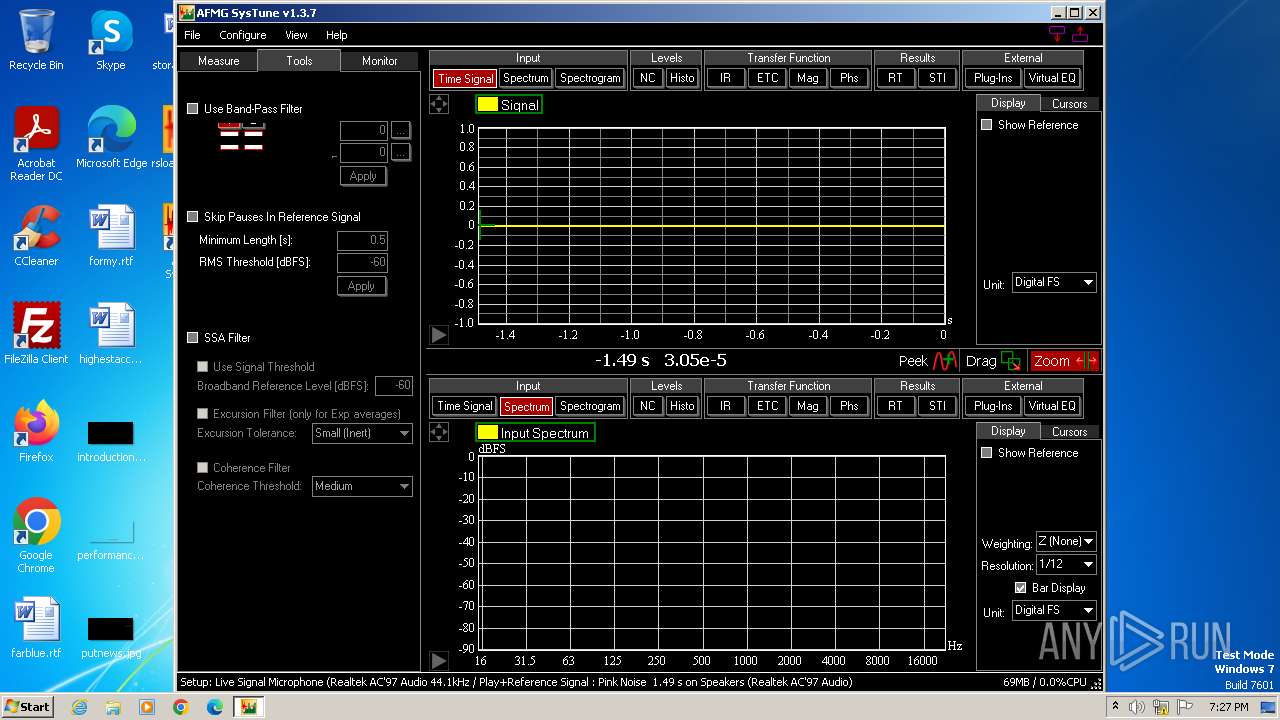The width and height of the screenshot is (1280, 720).
Task: Open Acrobat Reader DC shortcut
Action: point(36,144)
